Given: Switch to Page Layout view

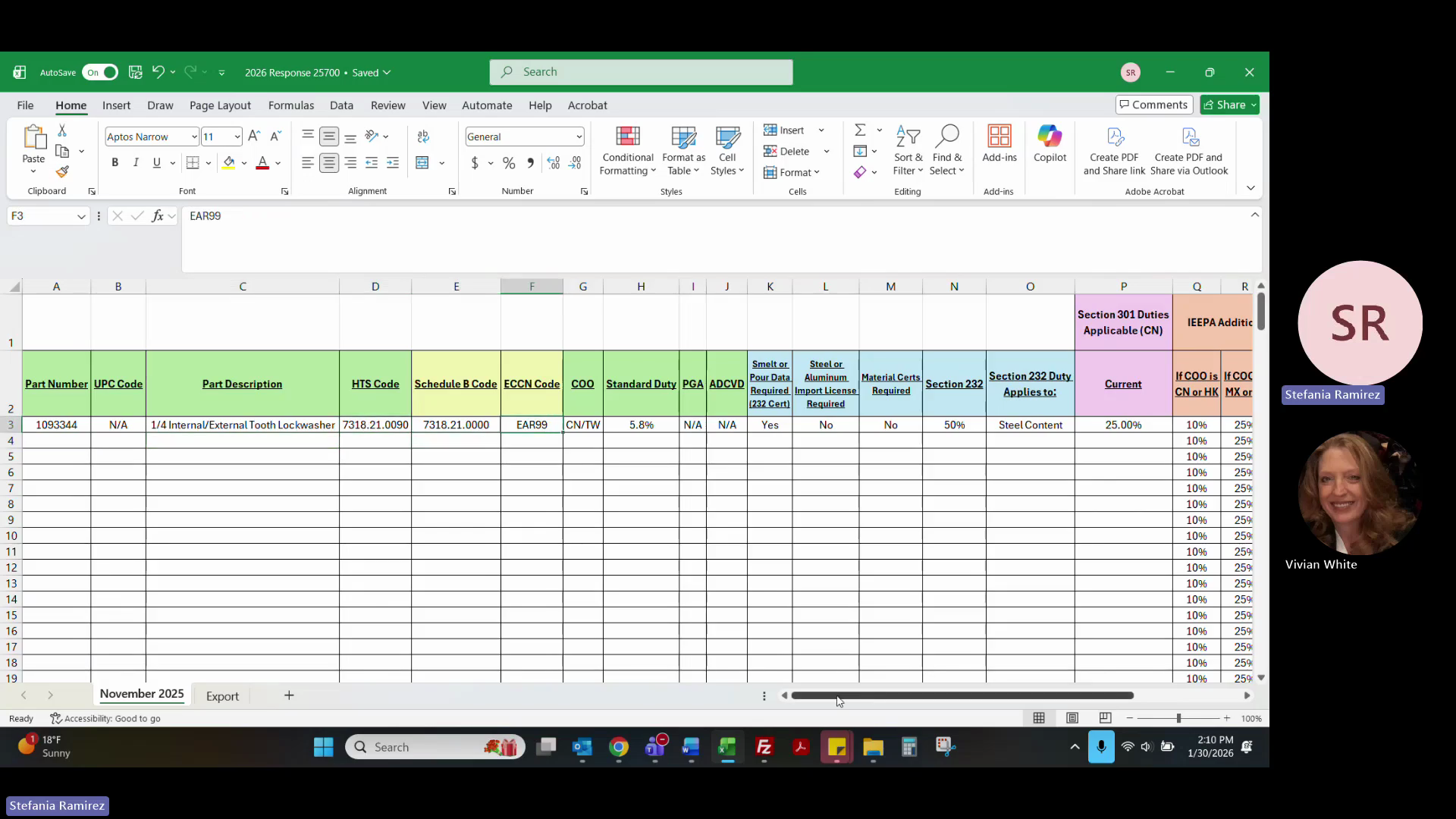Looking at the screenshot, I should click(x=1072, y=718).
